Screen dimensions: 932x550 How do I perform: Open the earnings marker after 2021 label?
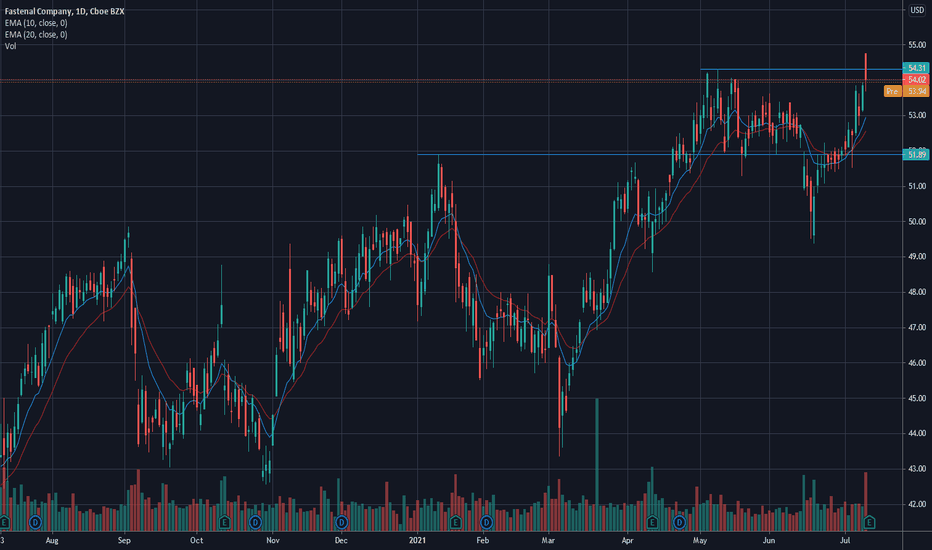pyautogui.click(x=455, y=523)
